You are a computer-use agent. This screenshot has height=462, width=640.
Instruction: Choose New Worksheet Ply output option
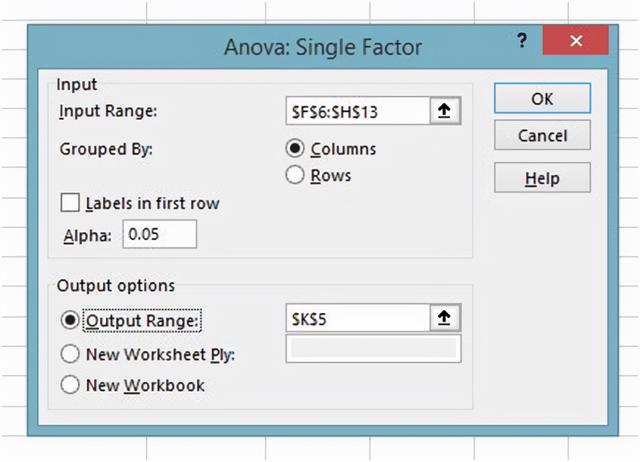70,353
